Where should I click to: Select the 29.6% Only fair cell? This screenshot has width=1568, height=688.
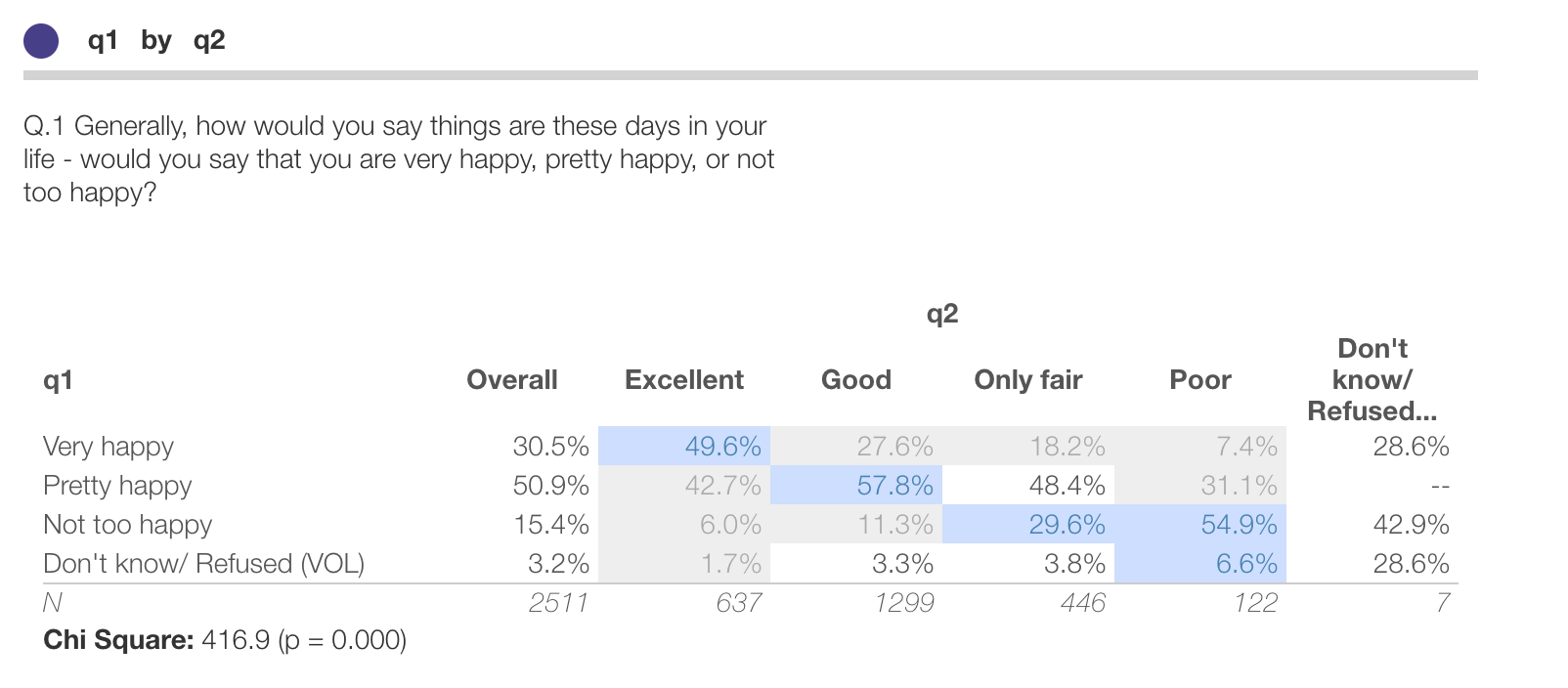[x=1067, y=525]
